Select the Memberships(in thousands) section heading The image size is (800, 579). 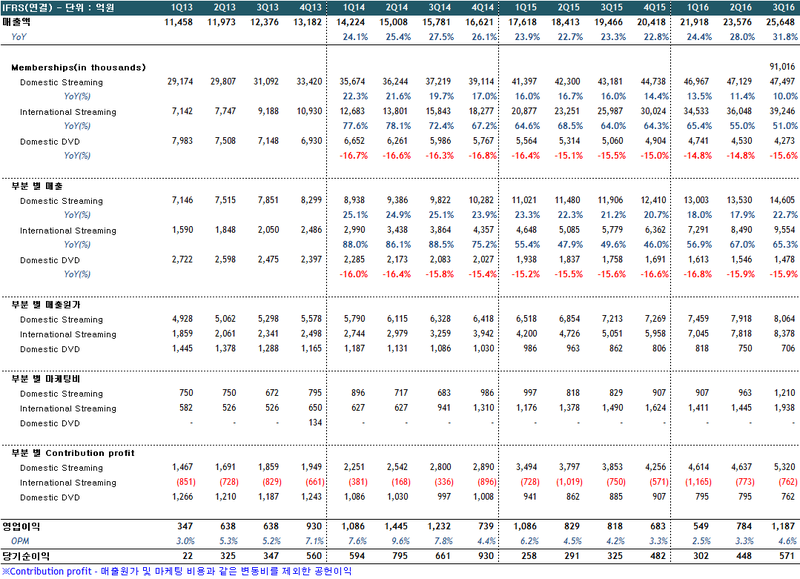tap(78, 67)
